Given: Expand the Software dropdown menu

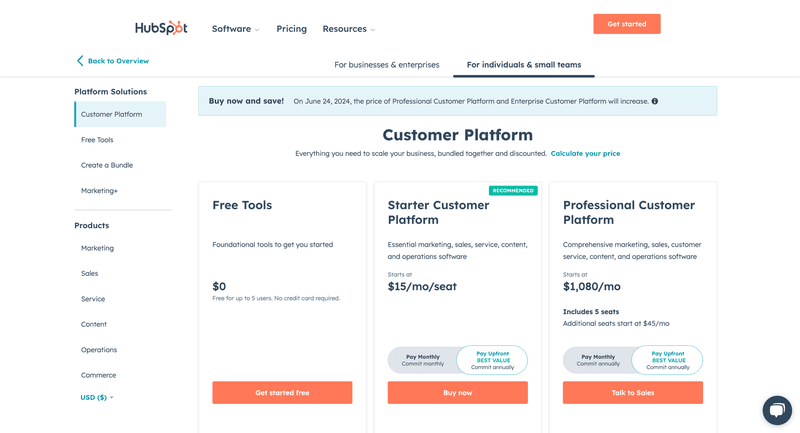Looking at the screenshot, I should [x=235, y=29].
